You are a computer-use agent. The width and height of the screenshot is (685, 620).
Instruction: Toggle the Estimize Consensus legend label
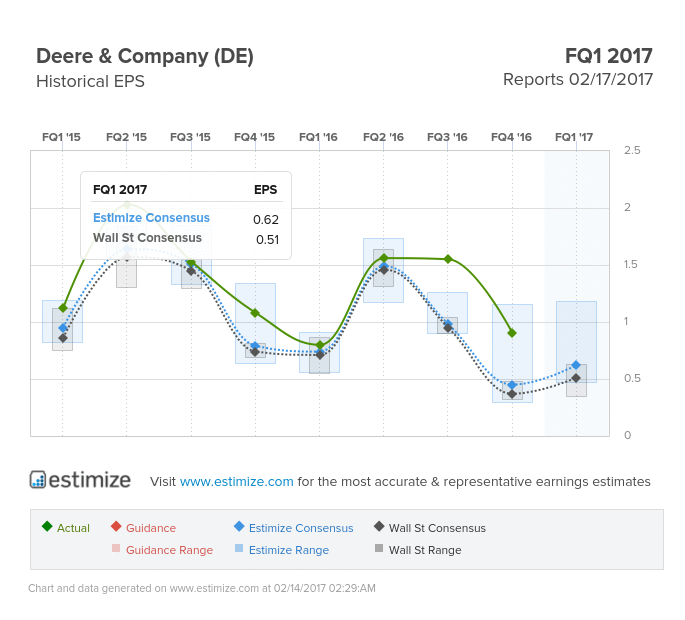tap(301, 528)
